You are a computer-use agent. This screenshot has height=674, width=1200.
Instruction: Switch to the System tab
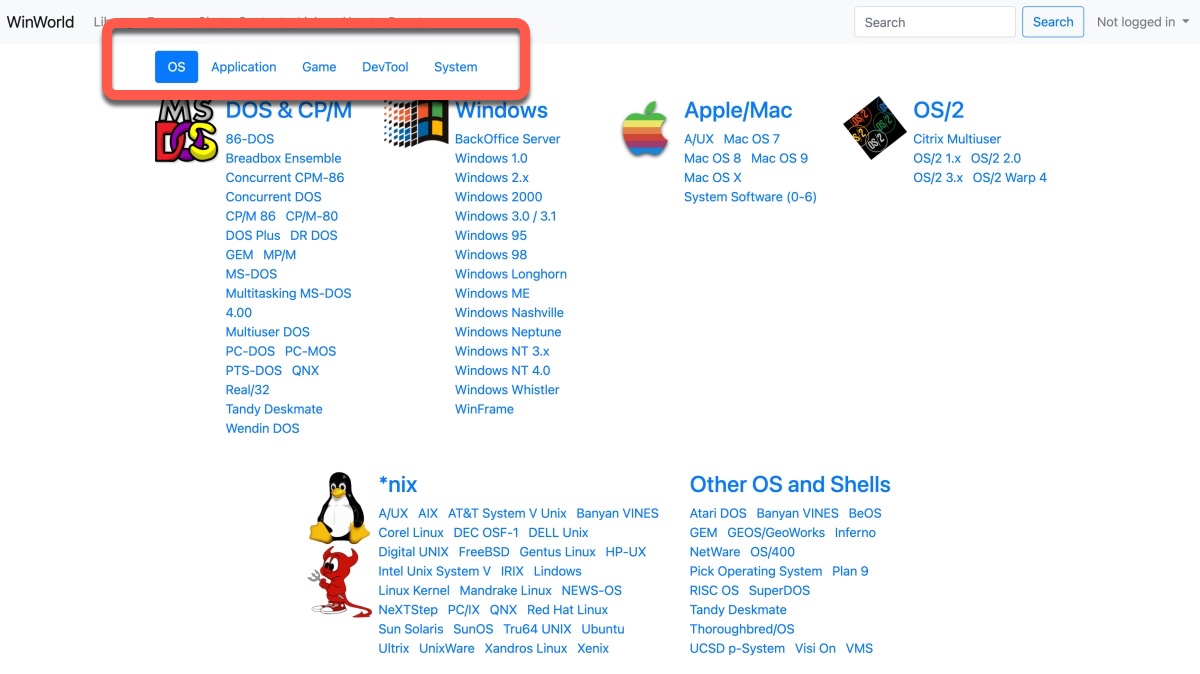(x=456, y=67)
